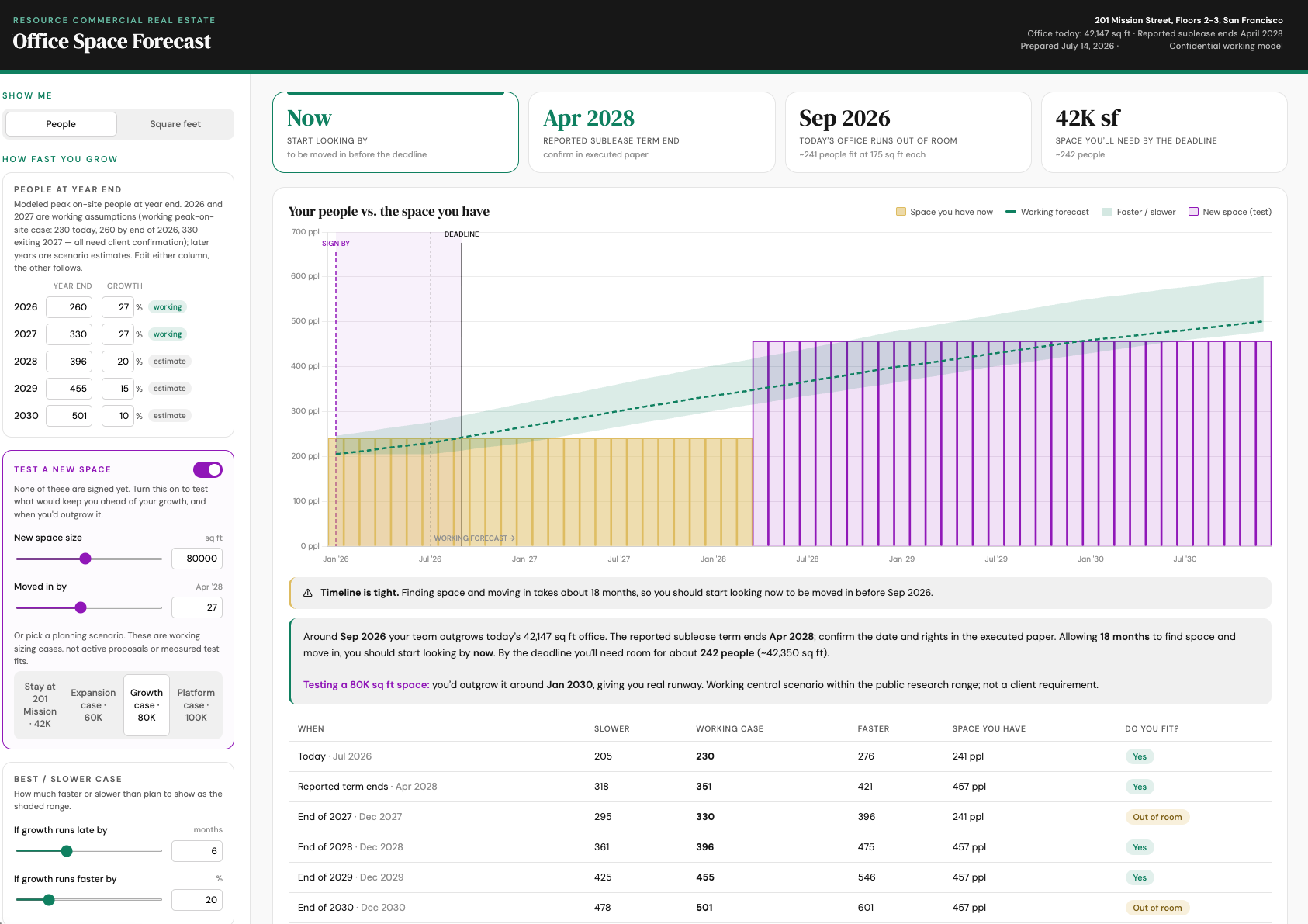
Task: Edit 2027 year-end people field
Action: [x=69, y=334]
